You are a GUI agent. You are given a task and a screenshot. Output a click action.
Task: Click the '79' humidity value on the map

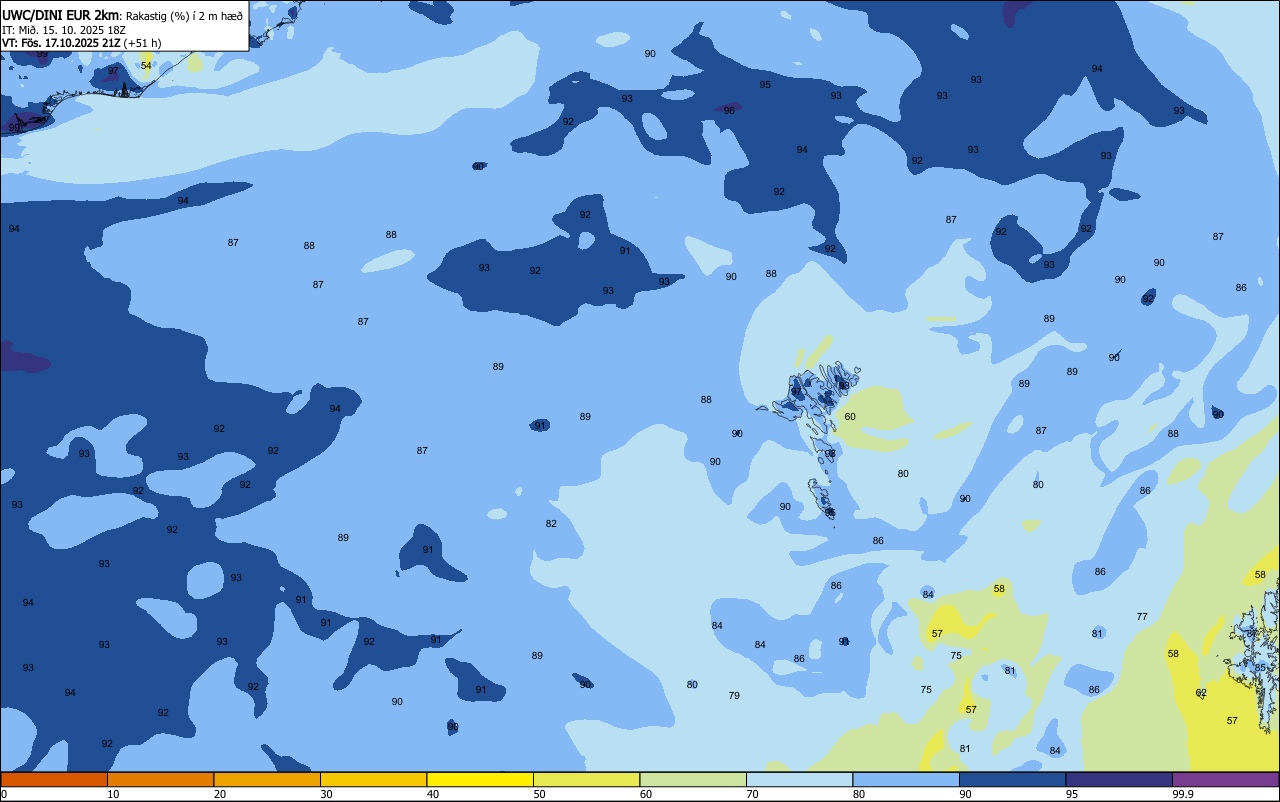[x=734, y=696]
